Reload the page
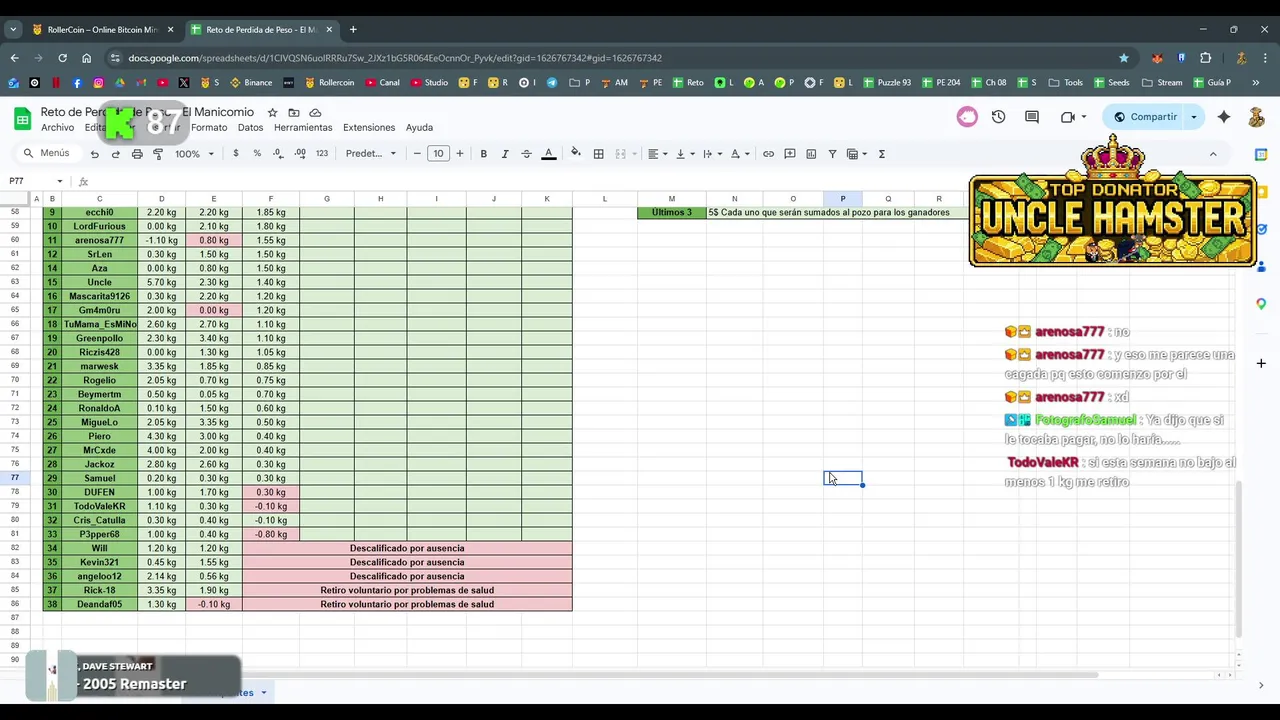This screenshot has width=1280, height=720. pos(62,58)
